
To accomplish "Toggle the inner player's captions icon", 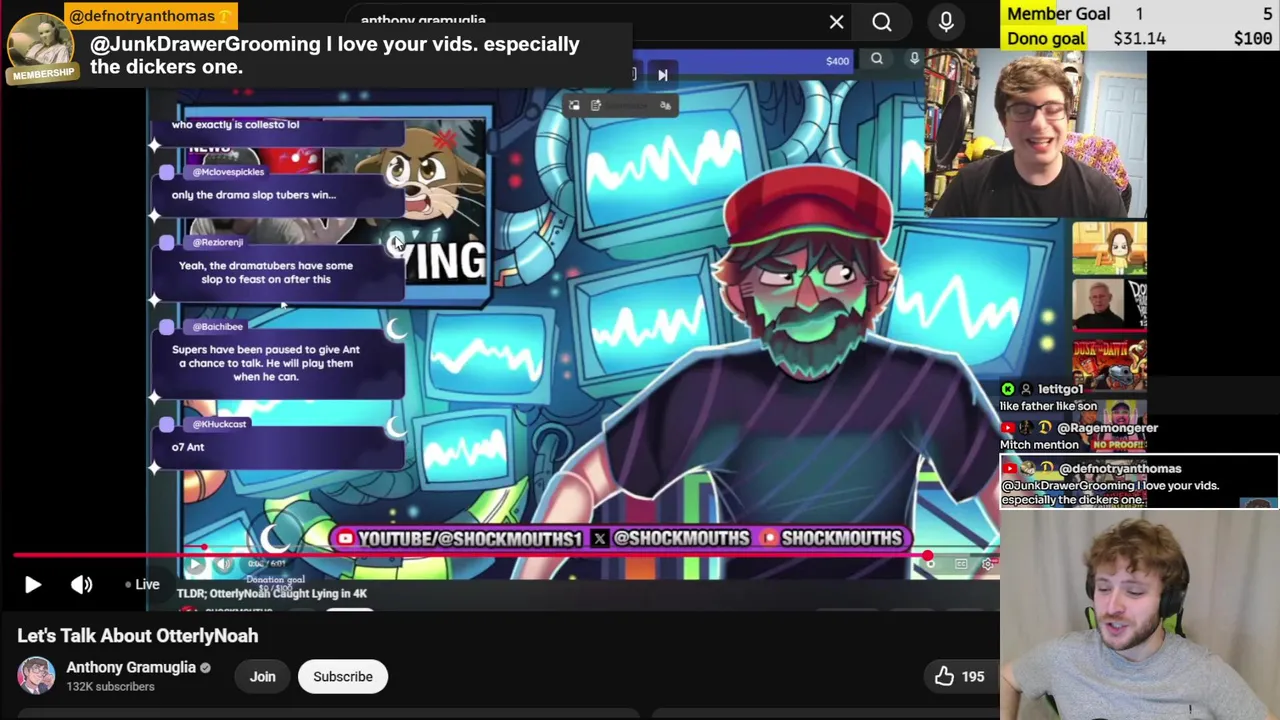I will click(961, 564).
